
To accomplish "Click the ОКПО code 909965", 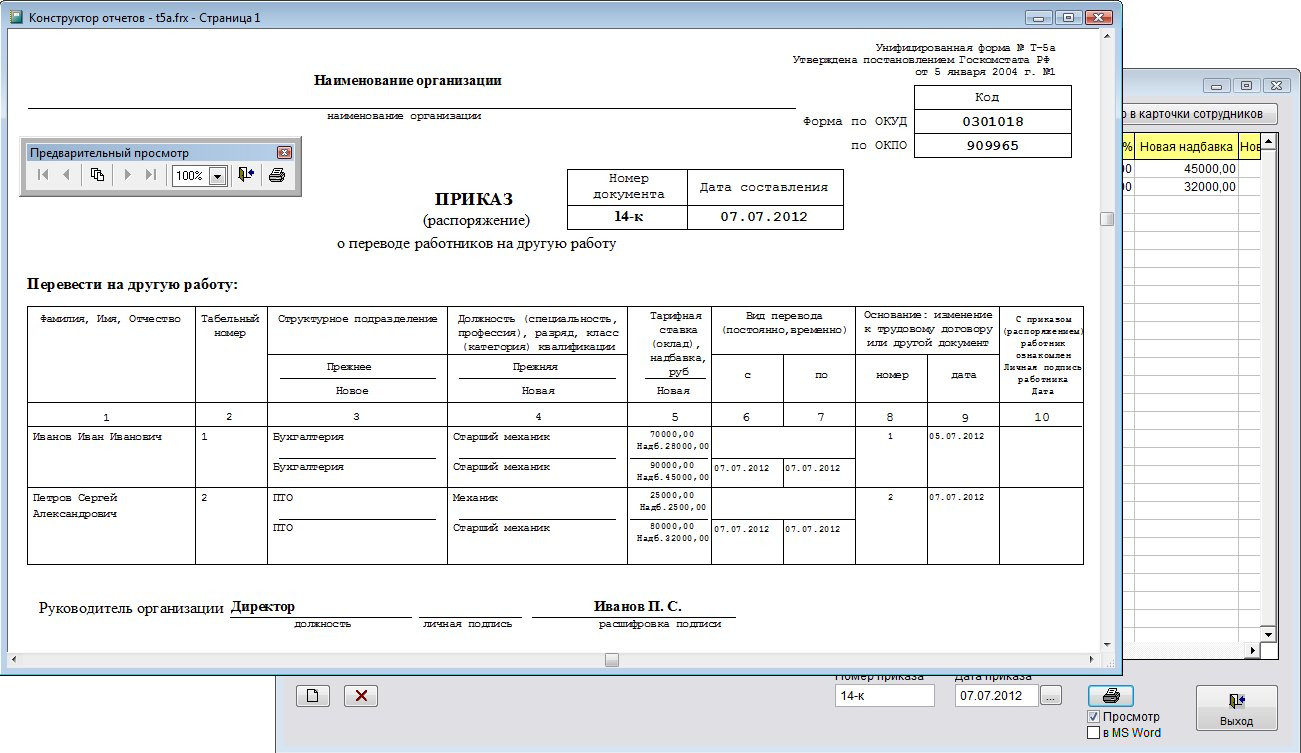I will pos(992,145).
